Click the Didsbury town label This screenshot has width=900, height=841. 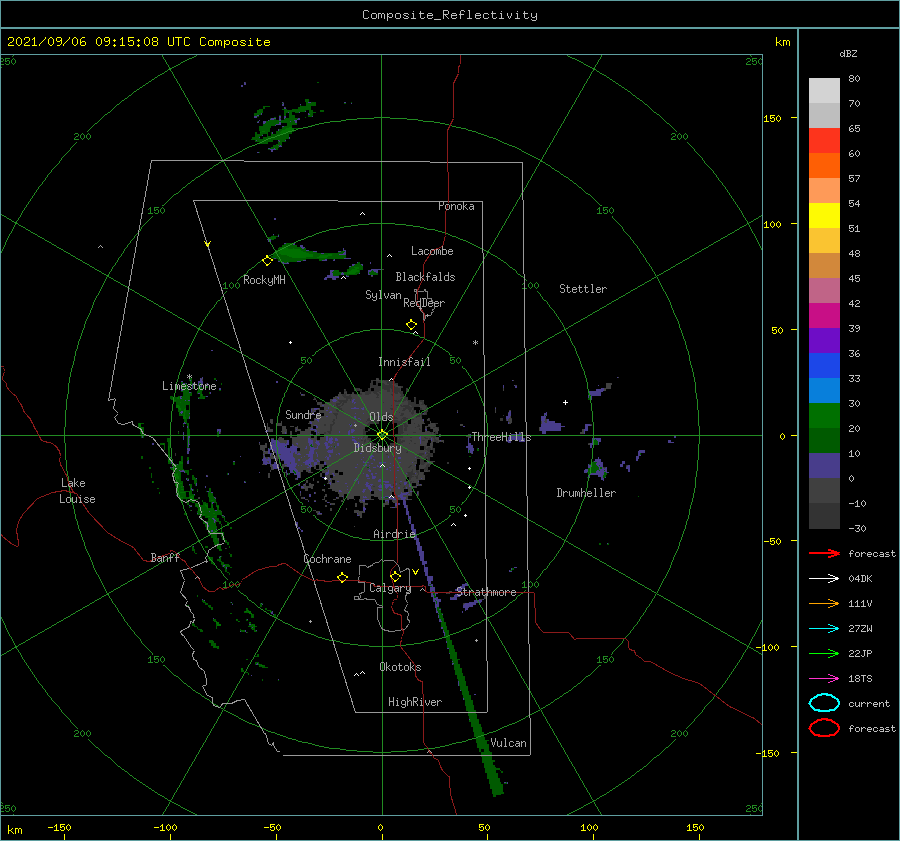[378, 448]
